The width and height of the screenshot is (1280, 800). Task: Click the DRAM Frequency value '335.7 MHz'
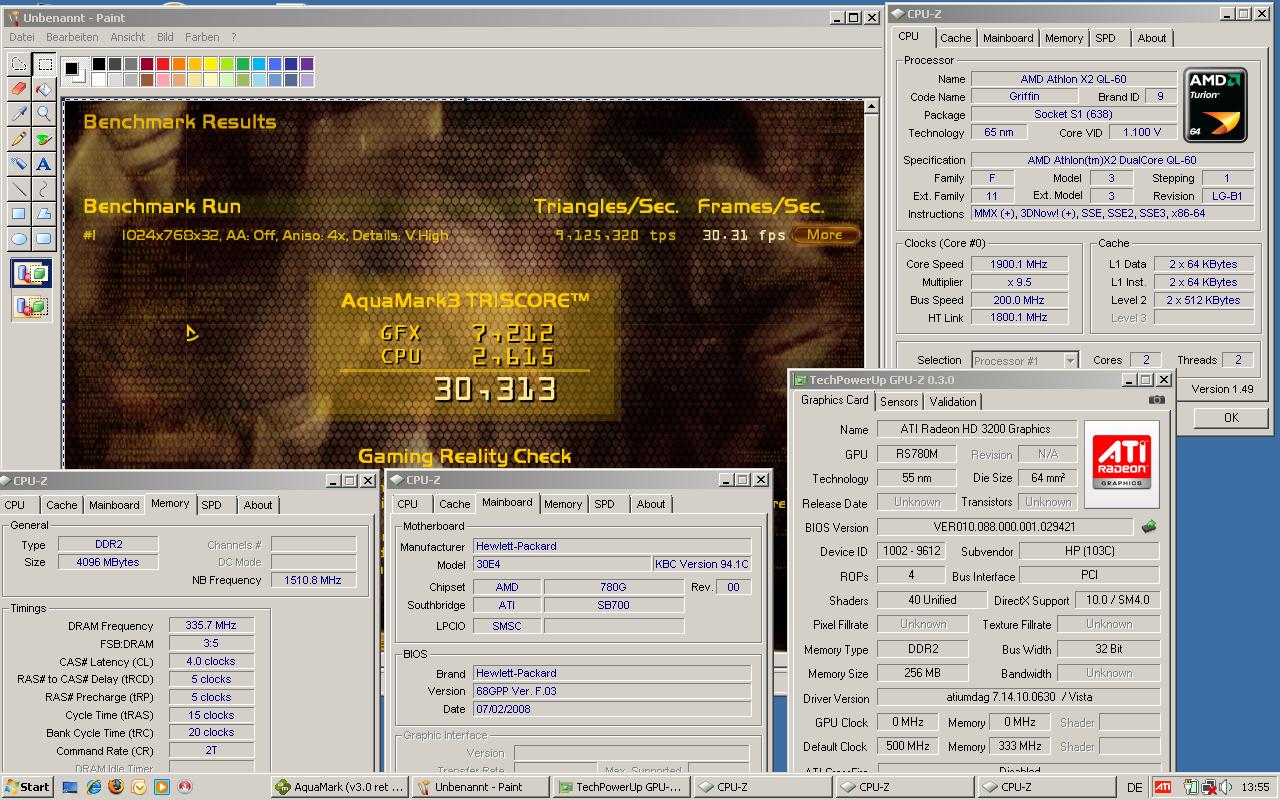211,626
